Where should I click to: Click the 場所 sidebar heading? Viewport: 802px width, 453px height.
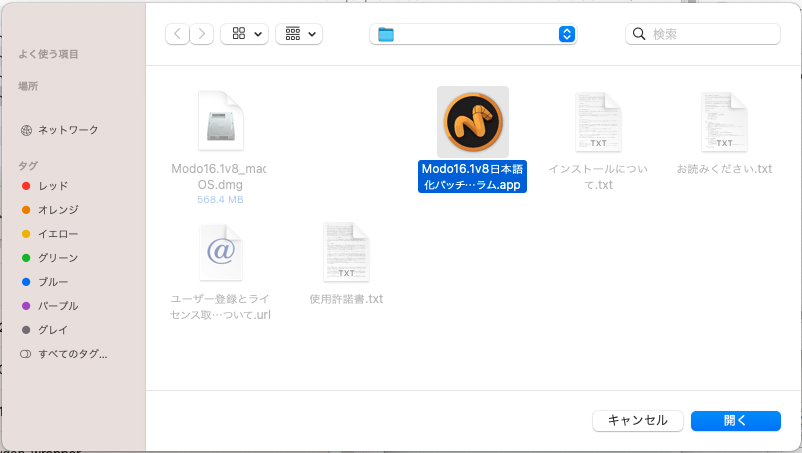[28, 86]
